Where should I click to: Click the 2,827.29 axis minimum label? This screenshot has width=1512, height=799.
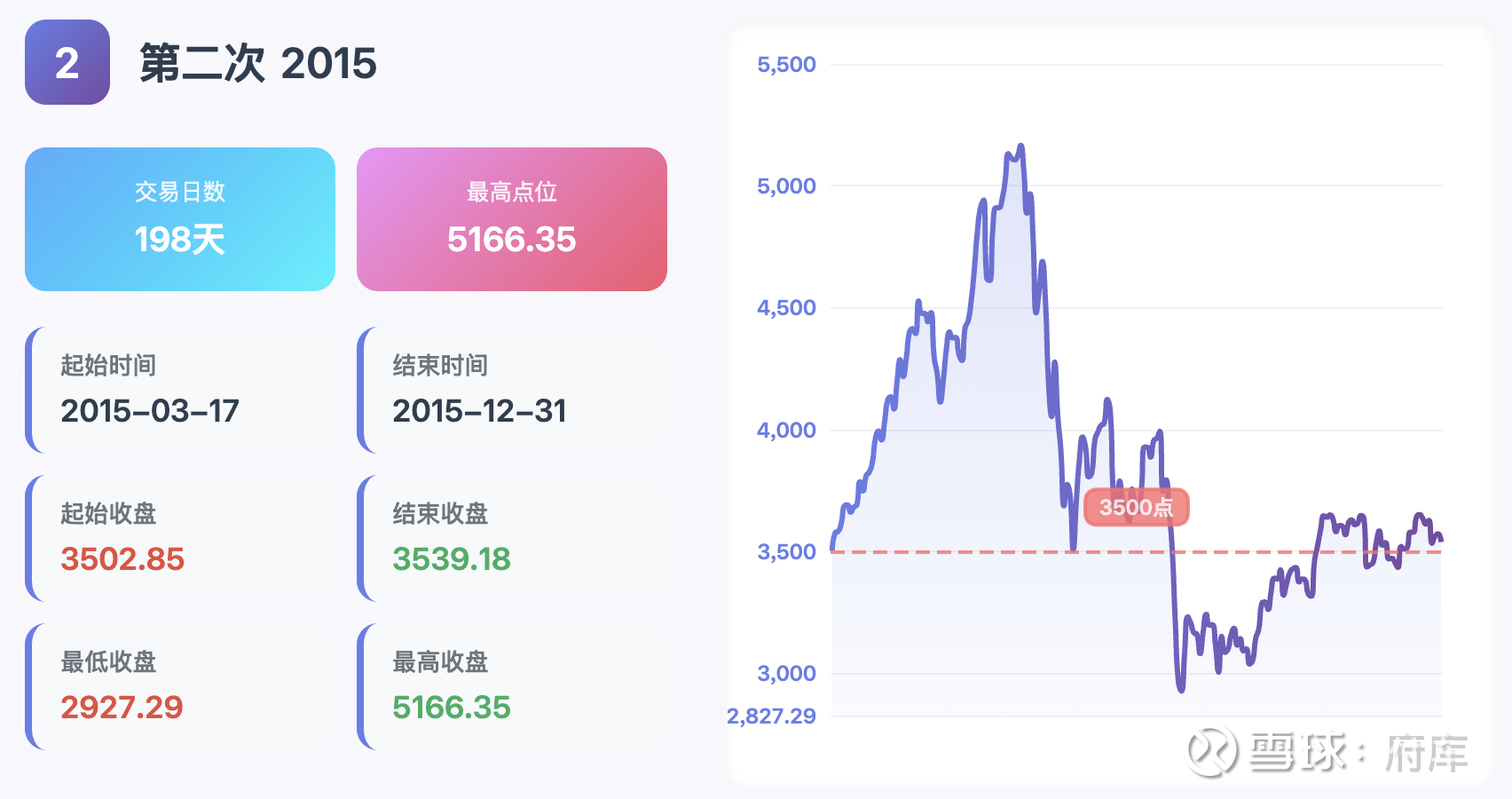771,716
